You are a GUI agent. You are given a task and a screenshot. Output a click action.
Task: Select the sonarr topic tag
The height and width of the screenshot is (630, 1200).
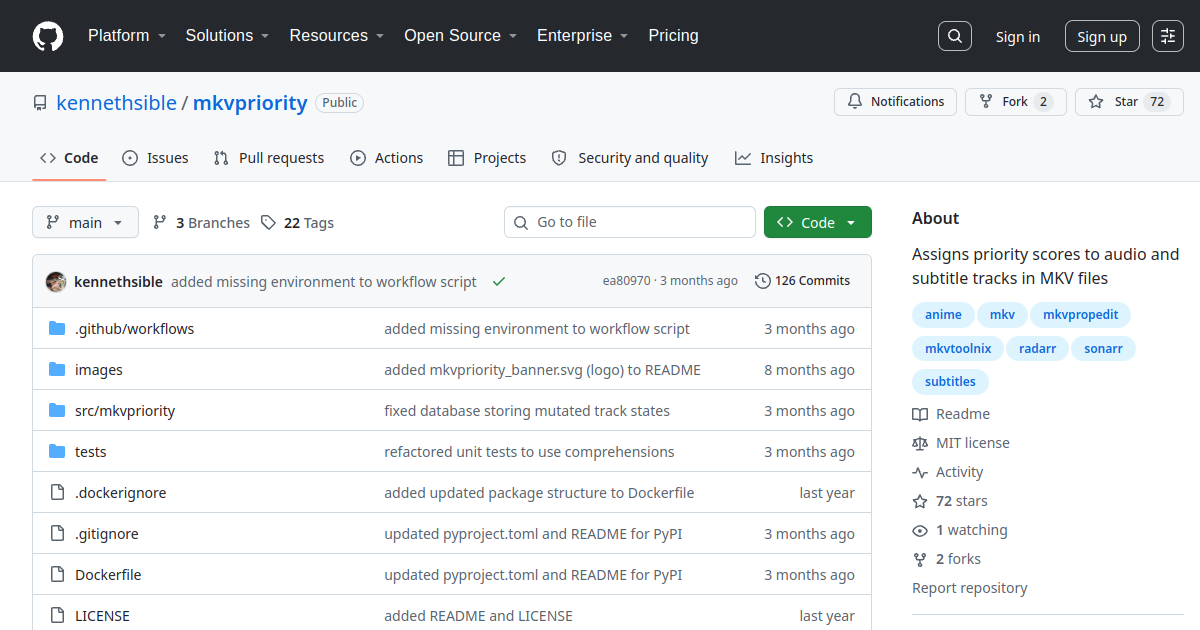1104,349
